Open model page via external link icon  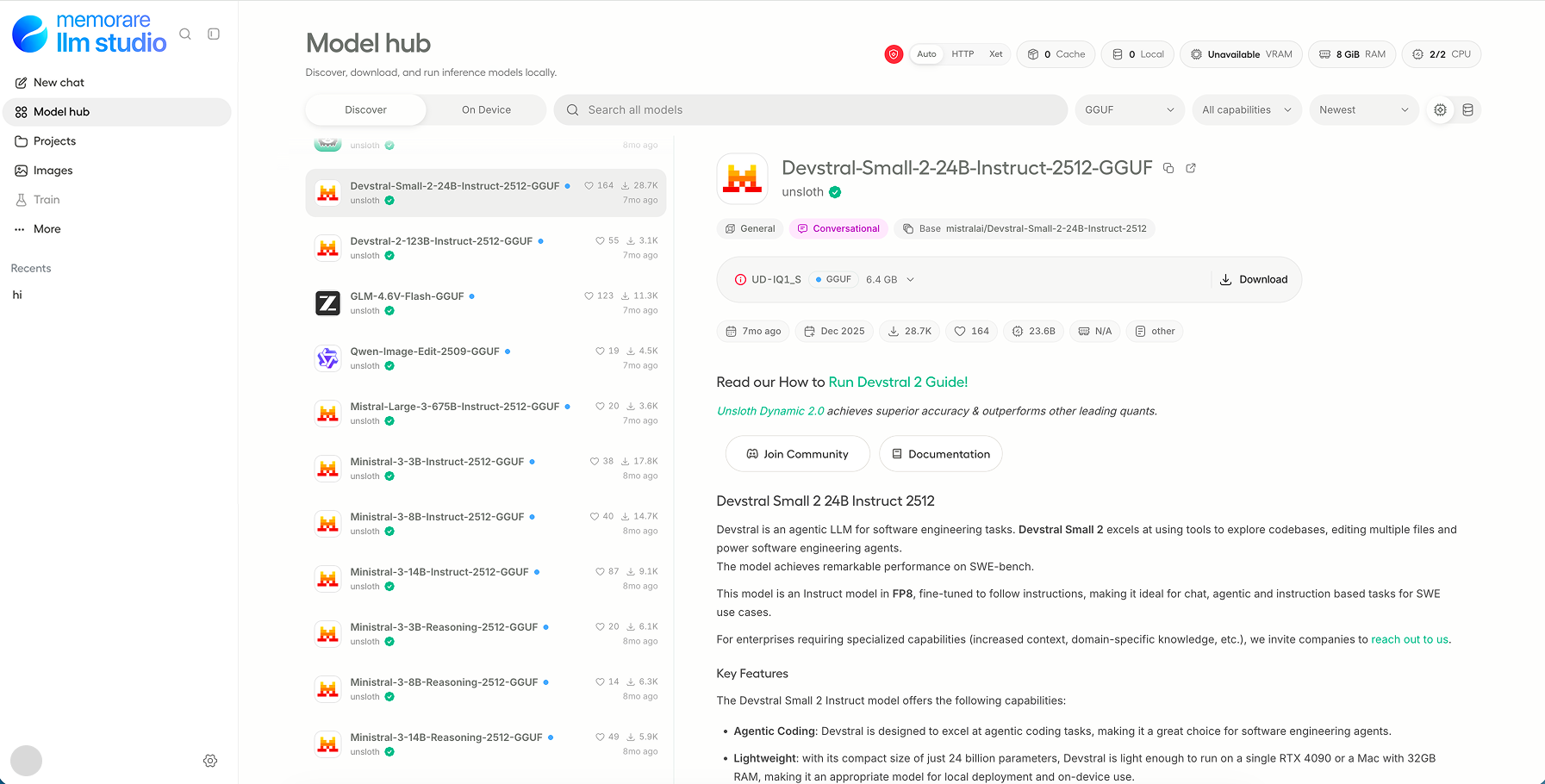1191,168
